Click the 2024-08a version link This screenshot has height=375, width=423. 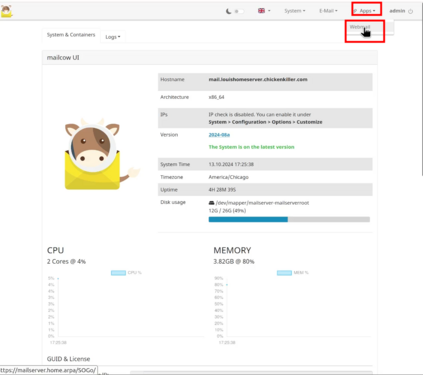(219, 135)
